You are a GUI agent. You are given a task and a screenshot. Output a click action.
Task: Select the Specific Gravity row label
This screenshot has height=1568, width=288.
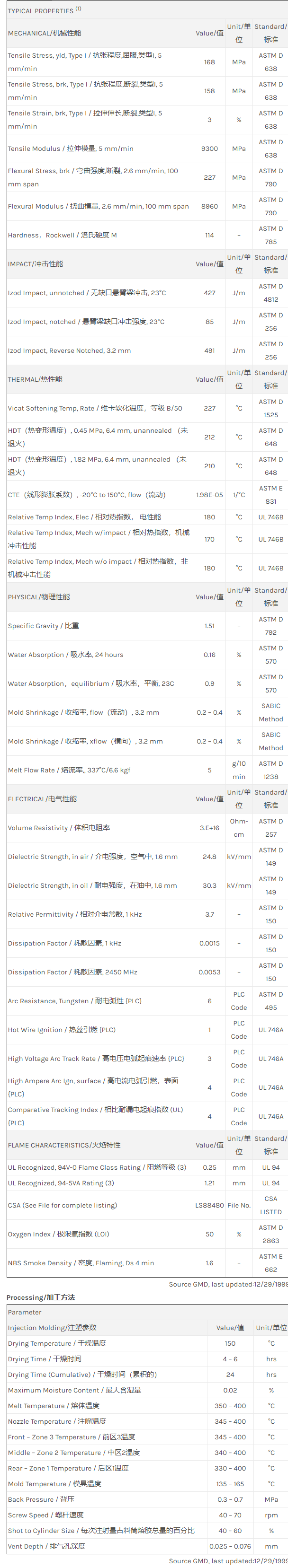coord(43,625)
